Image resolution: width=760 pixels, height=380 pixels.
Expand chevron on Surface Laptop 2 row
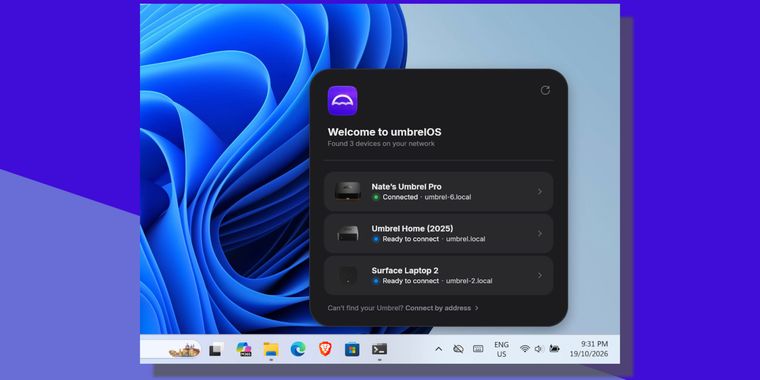[x=539, y=275]
